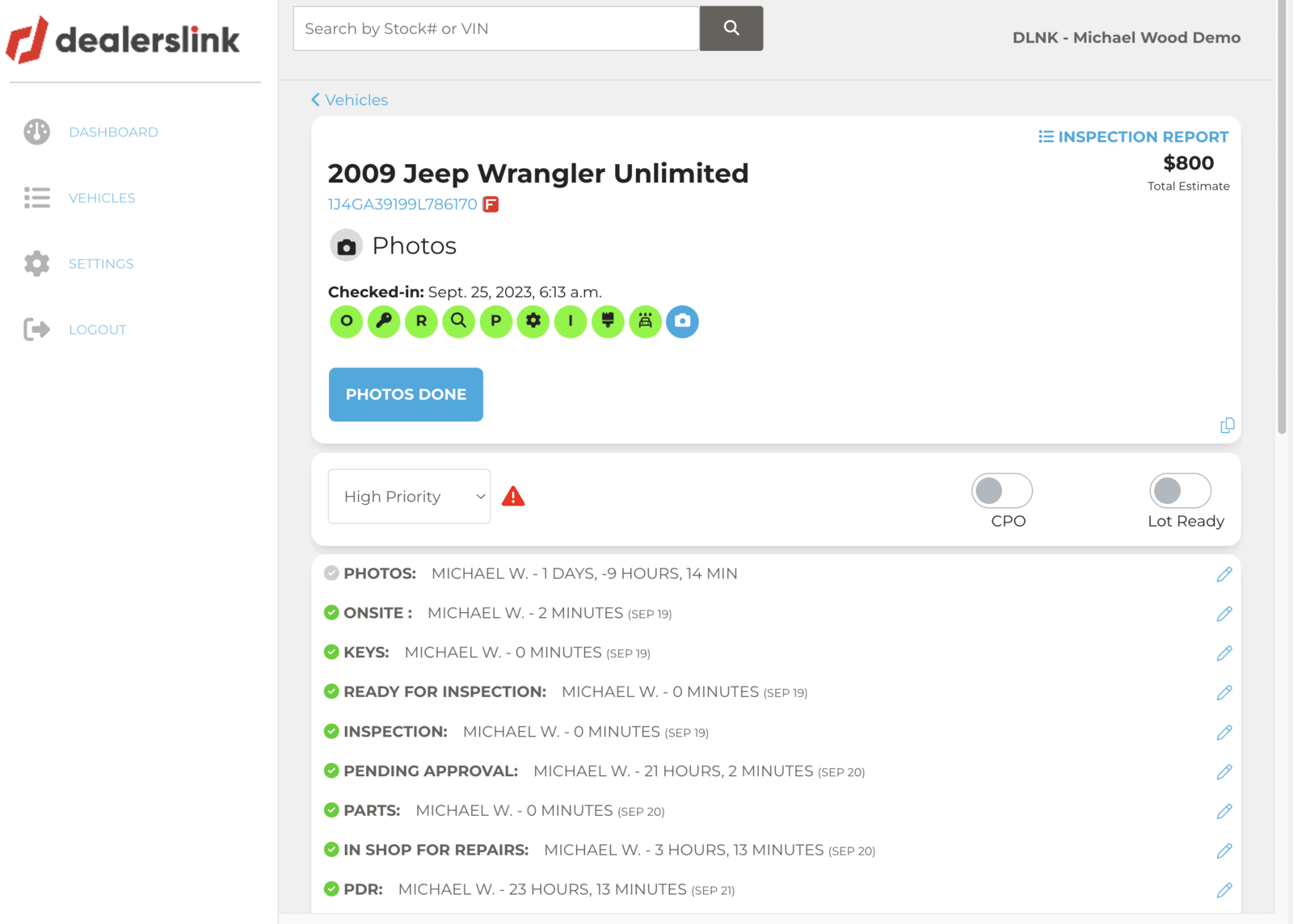Select the green car wash stage circle
This screenshot has height=924, width=1293.
(645, 321)
